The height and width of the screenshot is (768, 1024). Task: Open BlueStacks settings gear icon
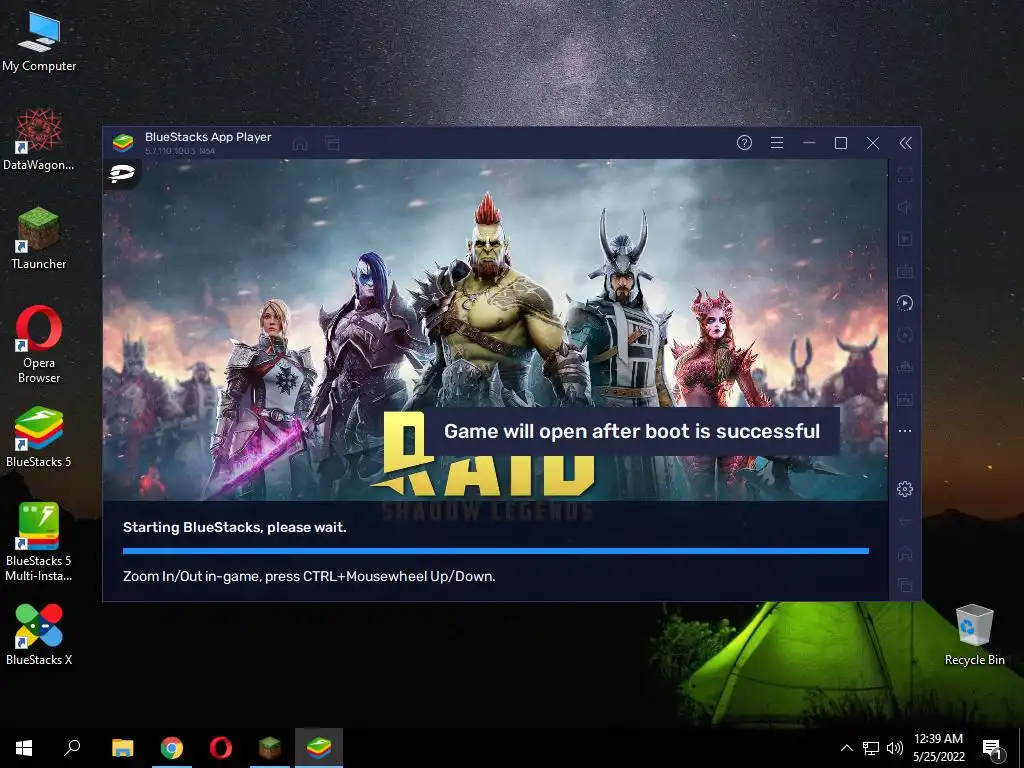click(905, 488)
